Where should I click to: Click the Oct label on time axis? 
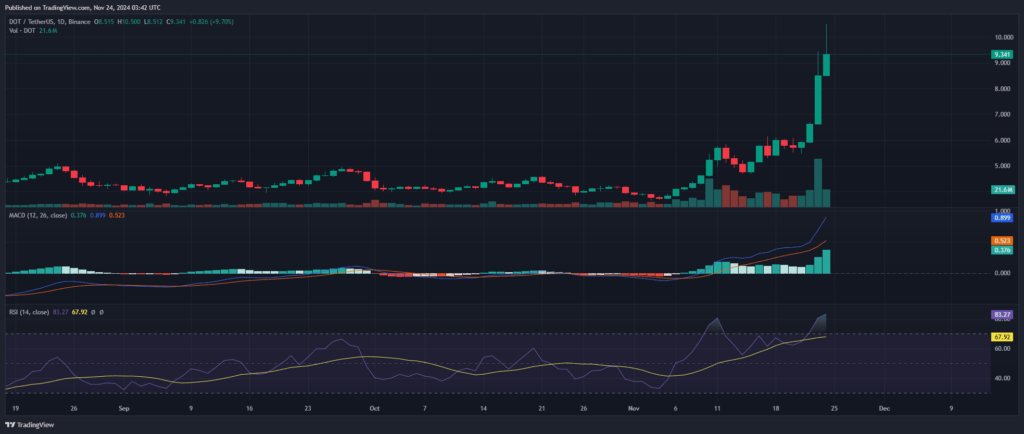pos(375,409)
